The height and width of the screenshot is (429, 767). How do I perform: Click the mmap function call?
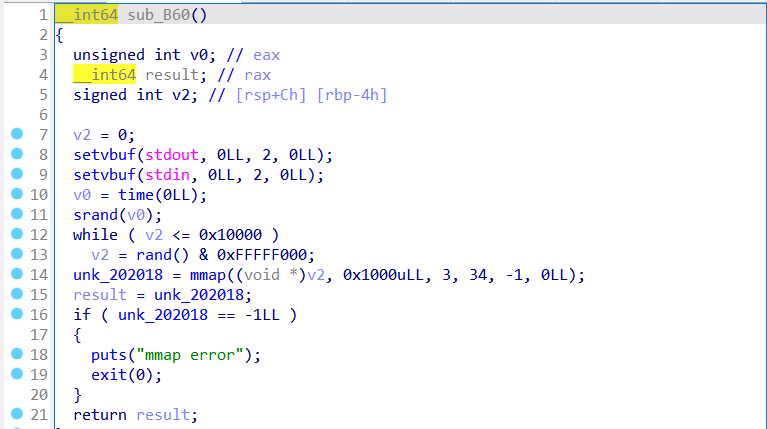[208, 275]
